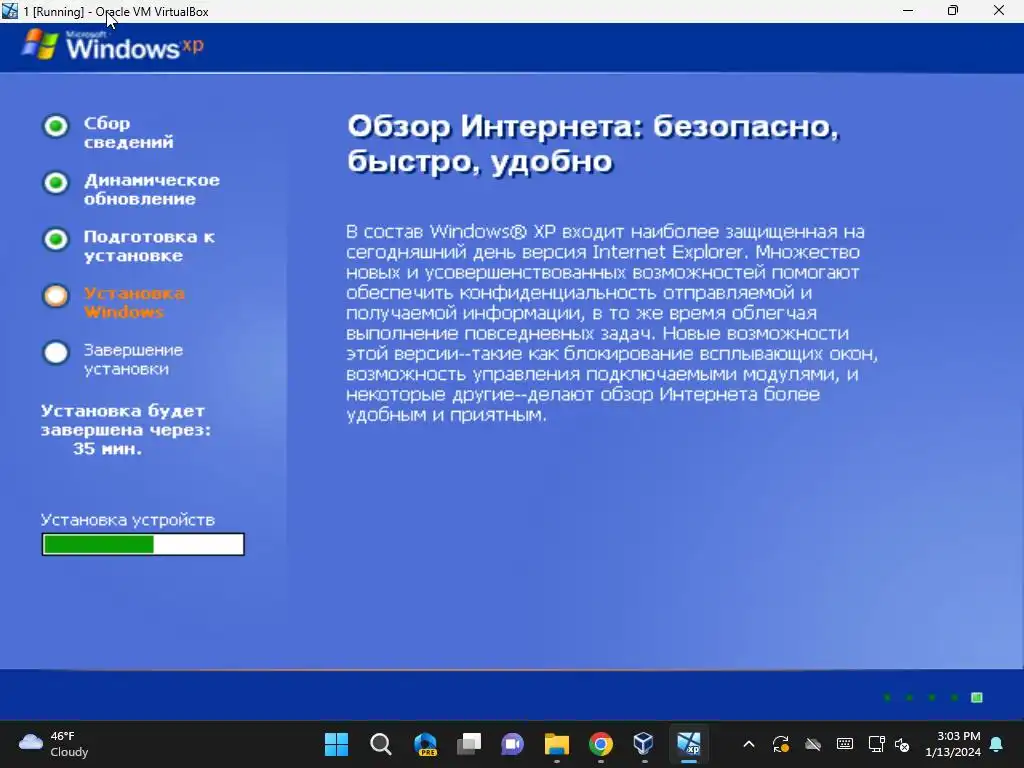Open the notifications bell icon
Viewport: 1024px width, 768px height.
[x=997, y=744]
